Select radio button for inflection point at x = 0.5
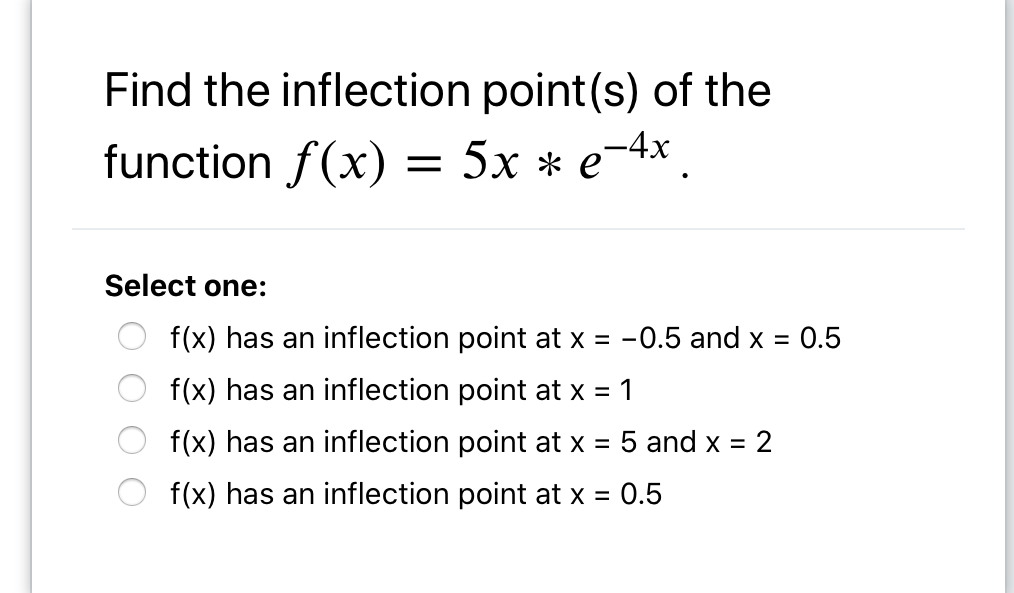1014x593 pixels. [132, 493]
